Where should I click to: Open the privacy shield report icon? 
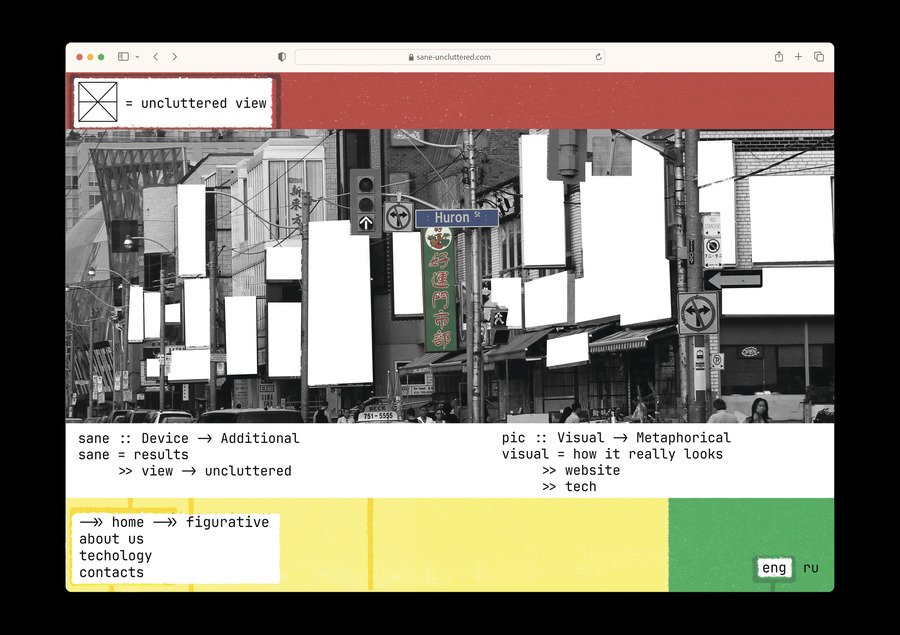click(x=281, y=57)
